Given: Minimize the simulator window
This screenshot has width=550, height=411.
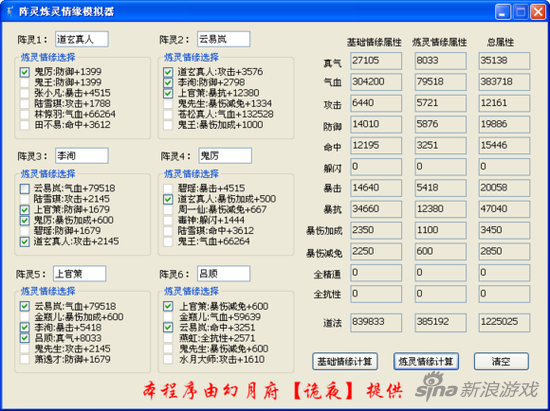Looking at the screenshot, I should coord(503,12).
